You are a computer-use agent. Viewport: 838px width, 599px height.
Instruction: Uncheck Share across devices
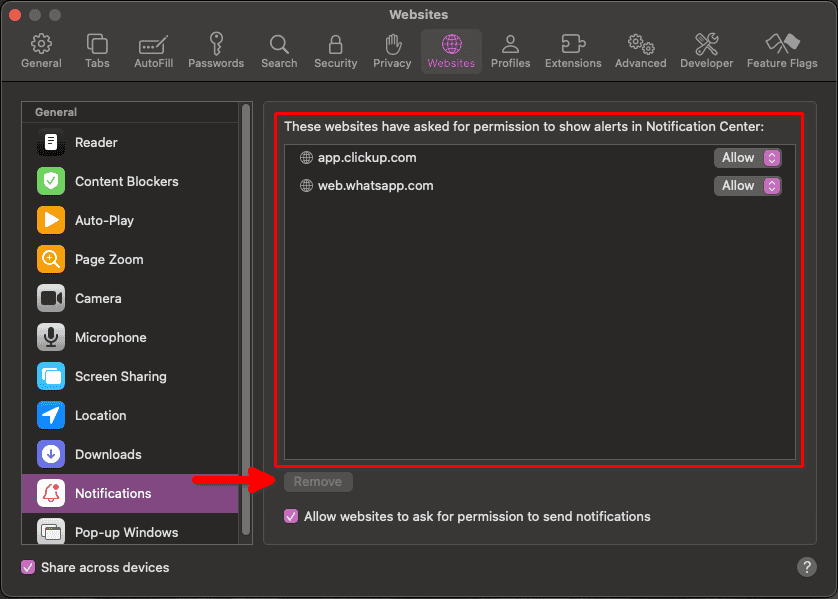tap(28, 568)
